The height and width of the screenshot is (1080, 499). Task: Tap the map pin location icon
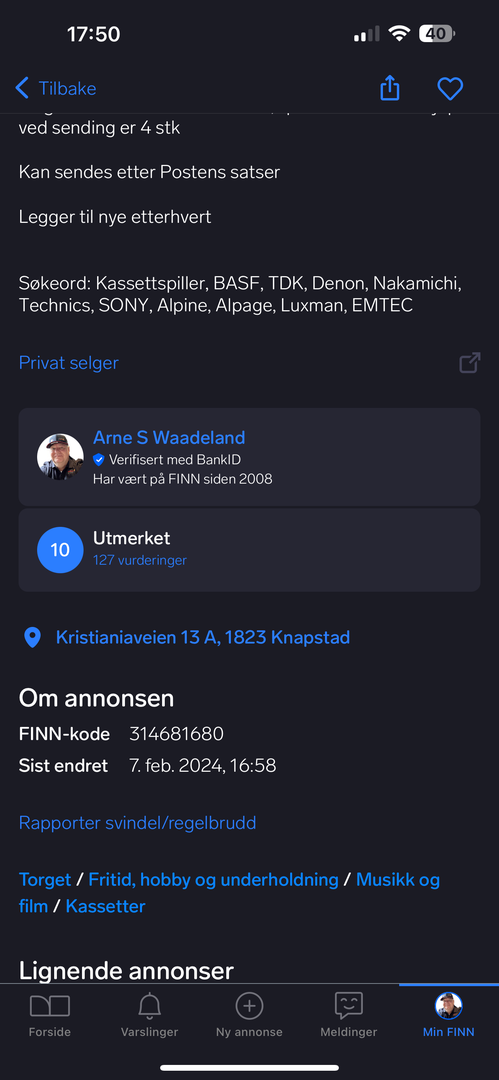(32, 638)
